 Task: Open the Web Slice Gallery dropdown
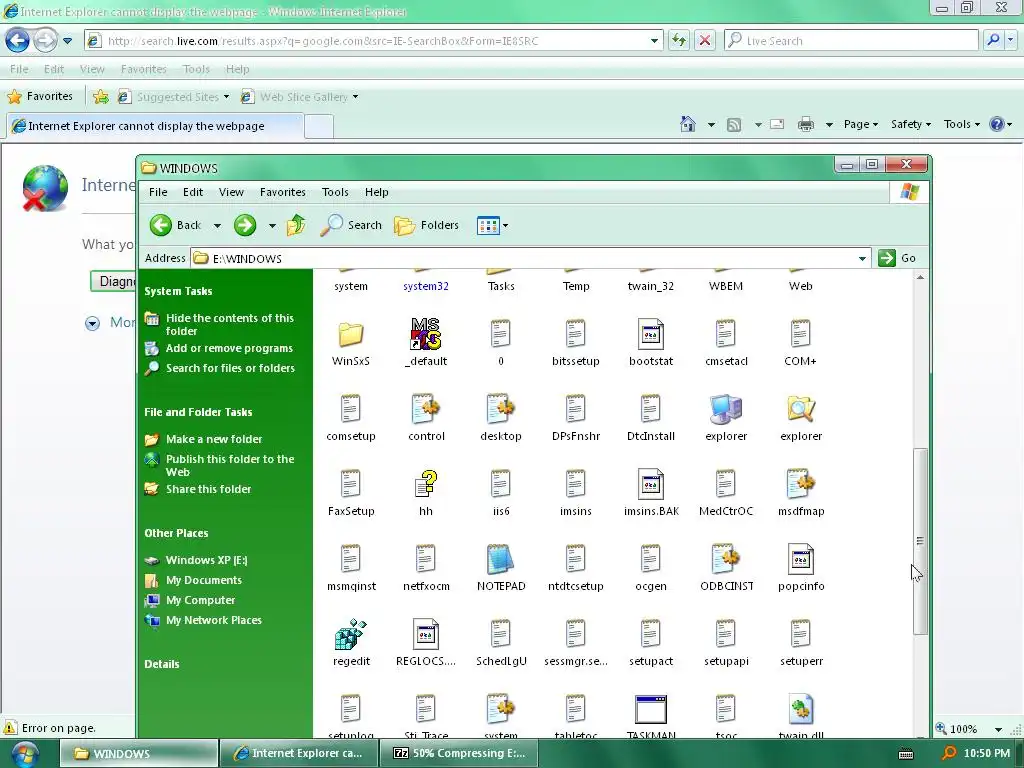pos(355,97)
